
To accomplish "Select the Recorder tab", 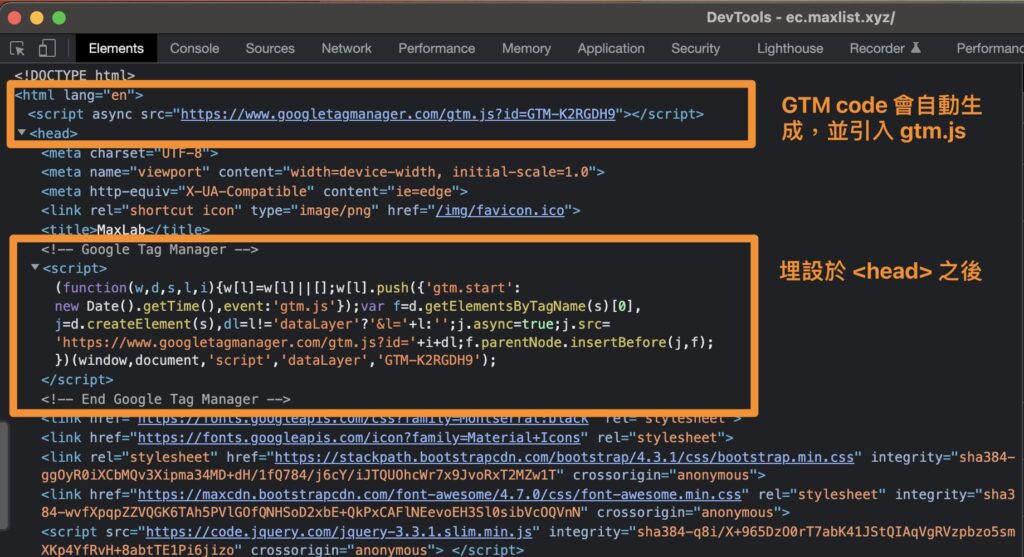I will [877, 48].
